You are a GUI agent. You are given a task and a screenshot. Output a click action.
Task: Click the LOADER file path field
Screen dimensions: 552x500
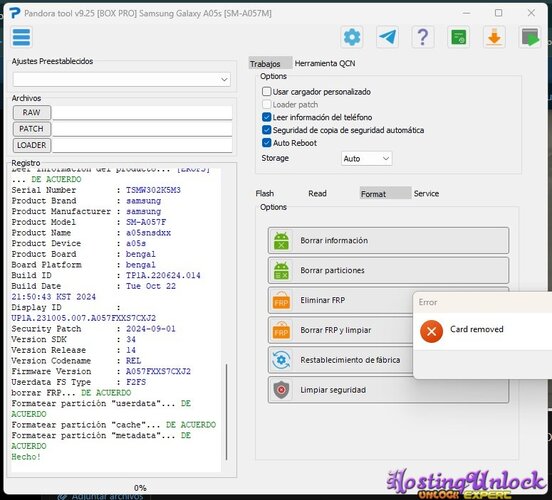pyautogui.click(x=142, y=145)
